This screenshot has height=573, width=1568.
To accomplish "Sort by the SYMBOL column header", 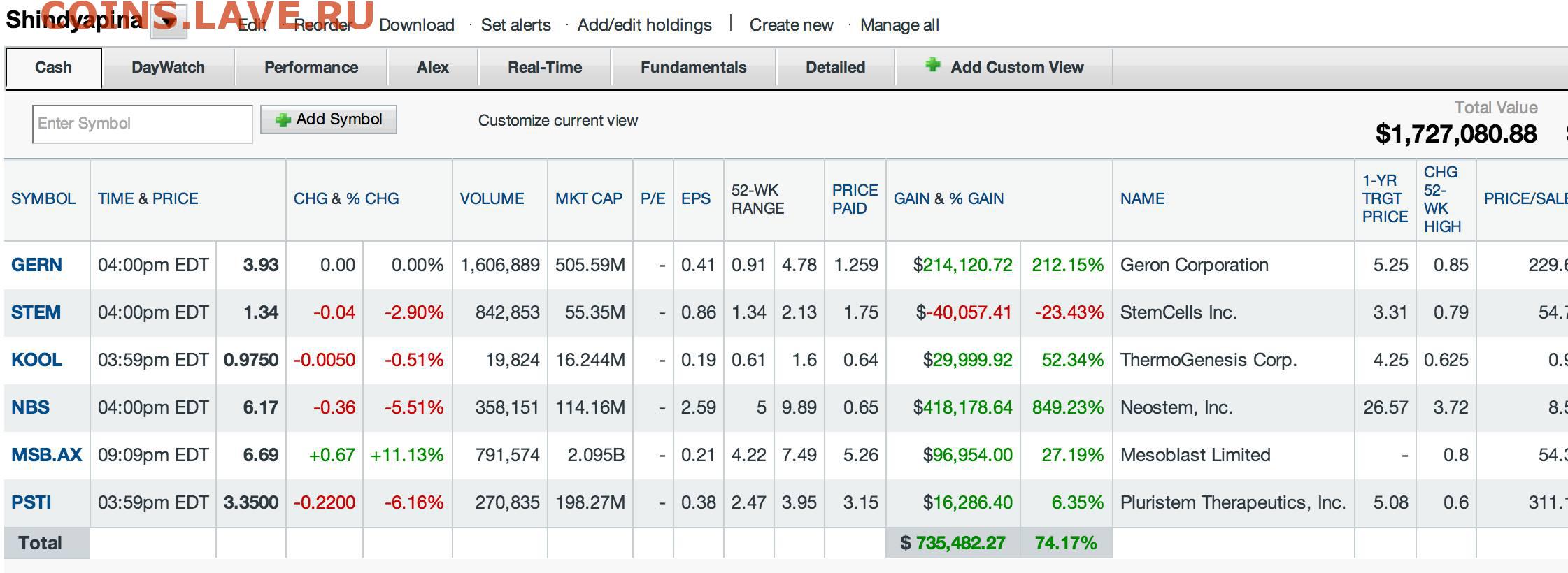I will tap(43, 199).
